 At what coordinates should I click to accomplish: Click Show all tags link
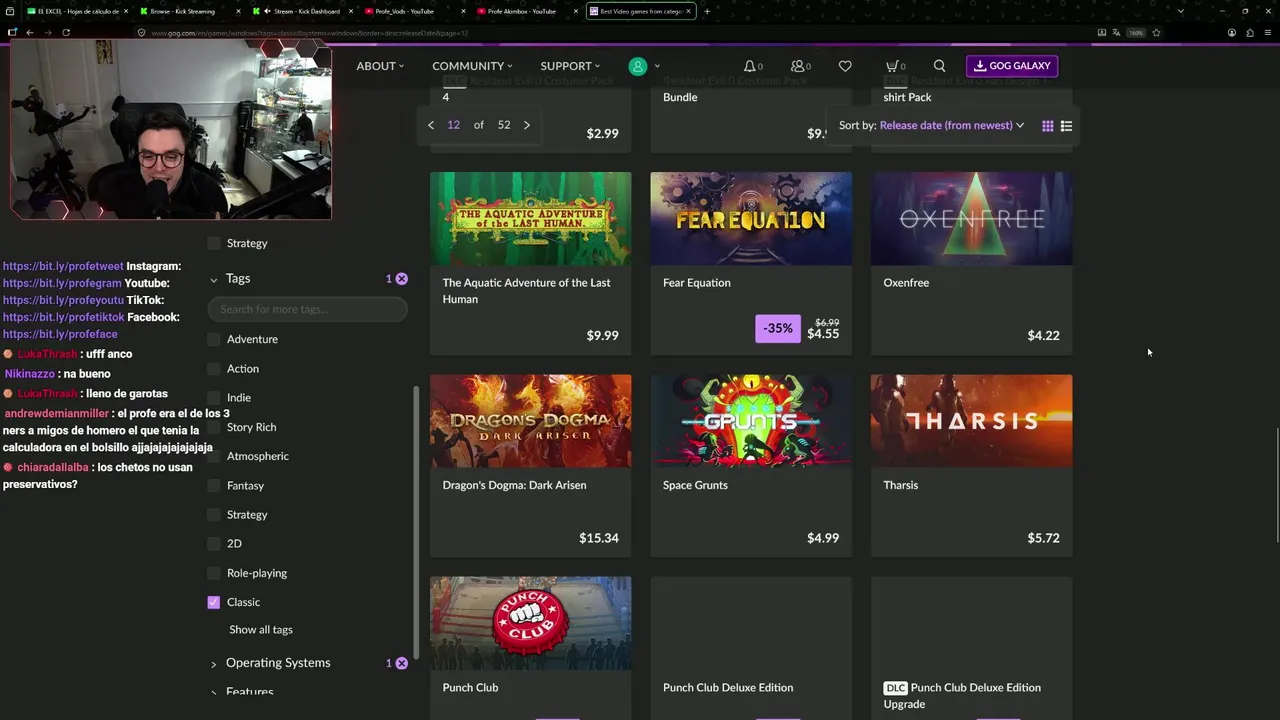click(x=261, y=630)
